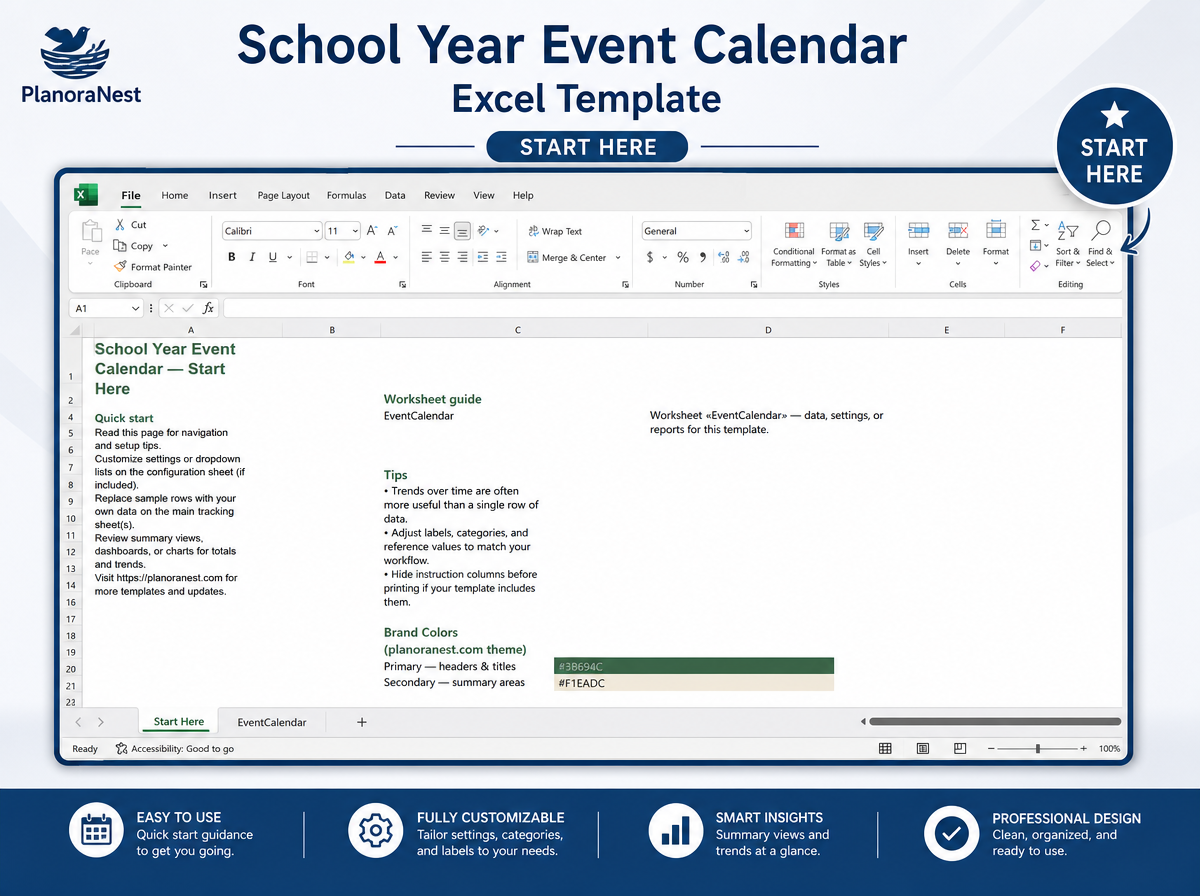Click the Paste clipboard icon
This screenshot has height=896, width=1200.
click(91, 232)
